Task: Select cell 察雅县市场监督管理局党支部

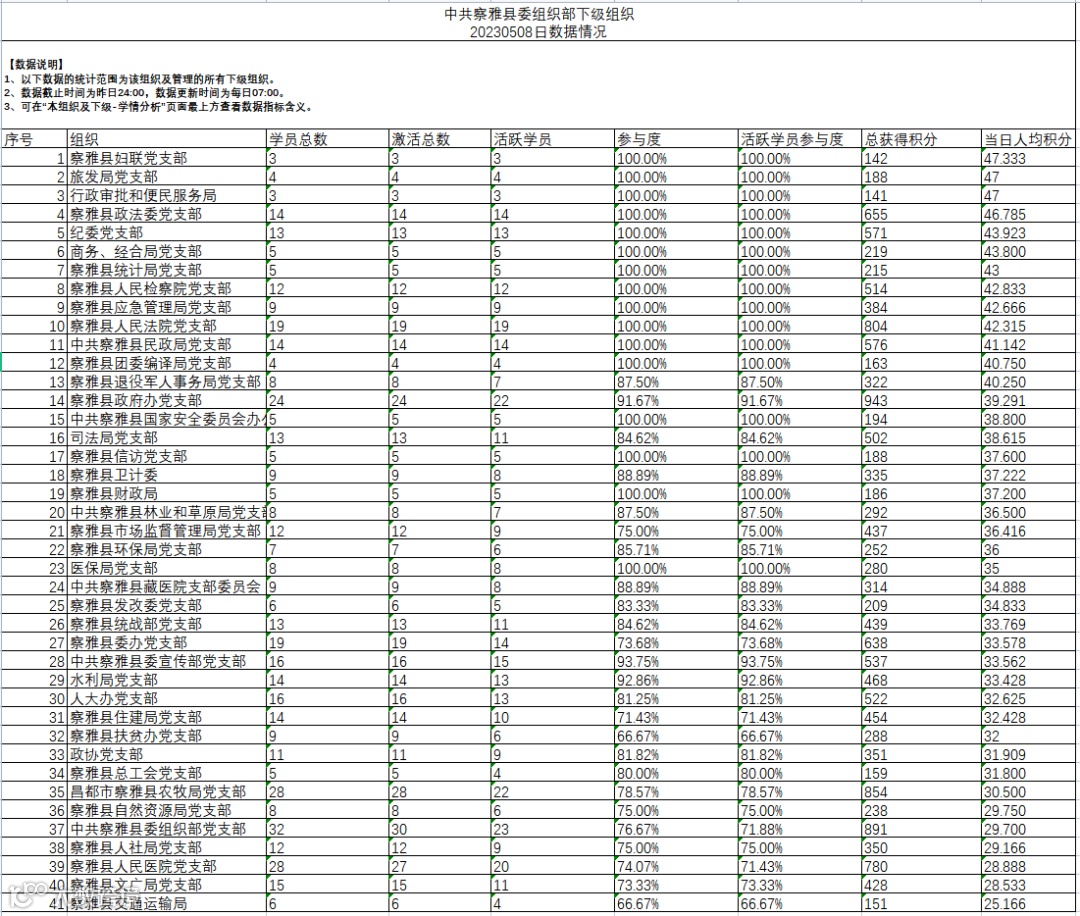Action: pyautogui.click(x=167, y=531)
